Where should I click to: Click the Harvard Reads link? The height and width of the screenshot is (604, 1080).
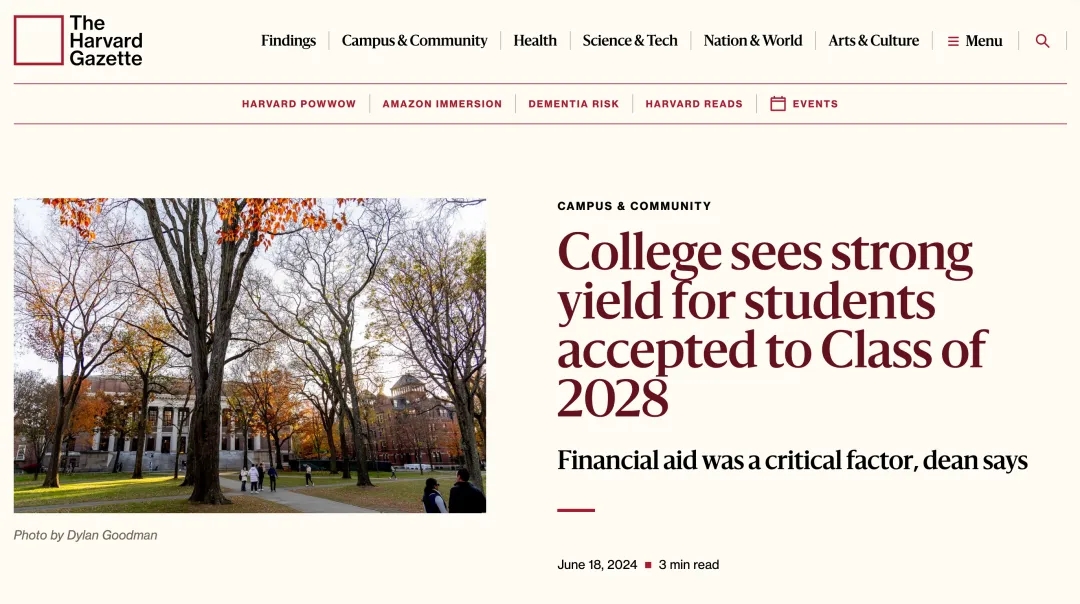click(x=694, y=104)
